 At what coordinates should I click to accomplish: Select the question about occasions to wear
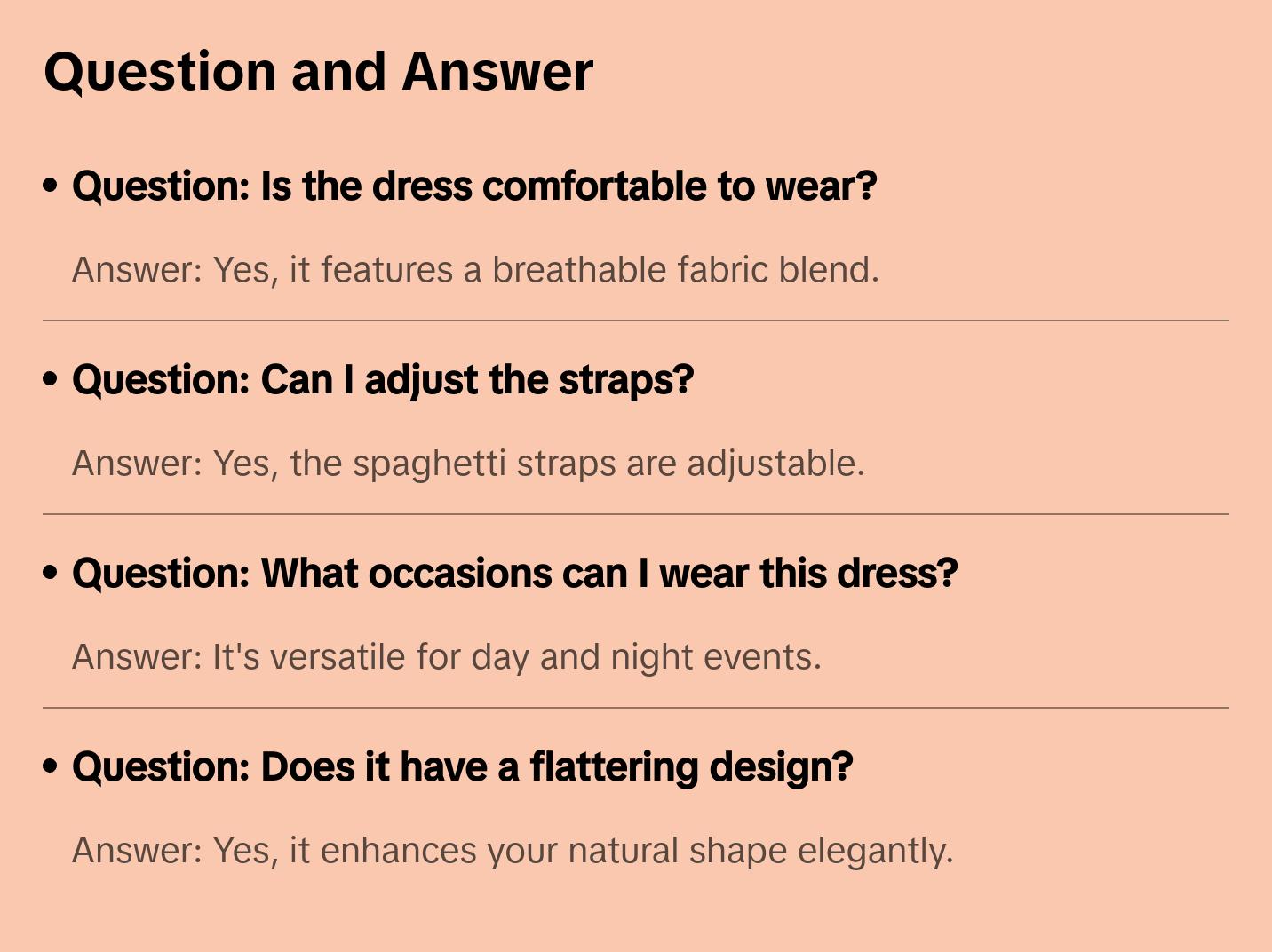514,574
